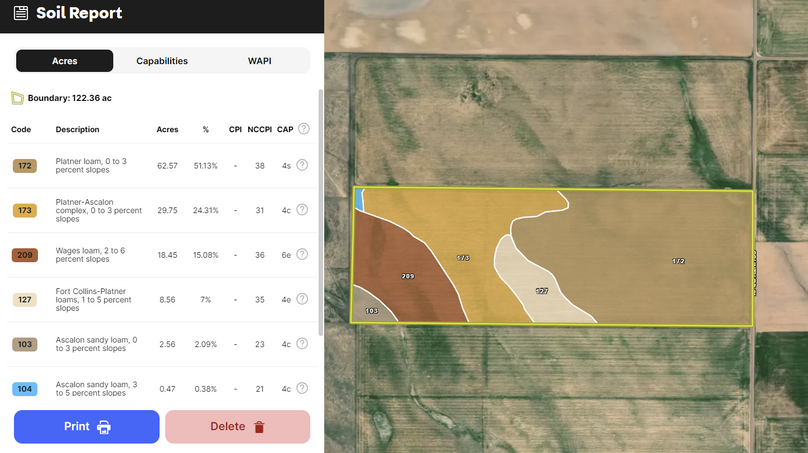Switch to the Capabilities tab

coord(162,61)
